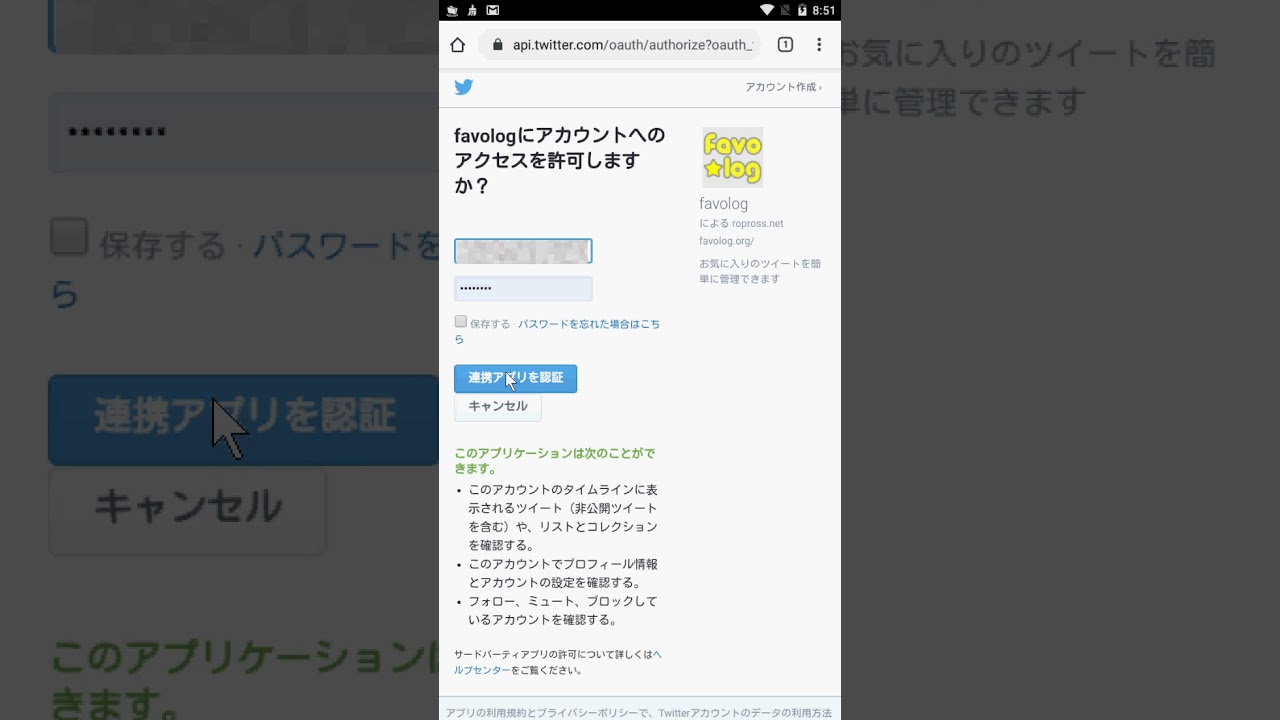Open パスワードを忘れた場合はこちら link
The image size is (1280, 720).
tap(558, 331)
